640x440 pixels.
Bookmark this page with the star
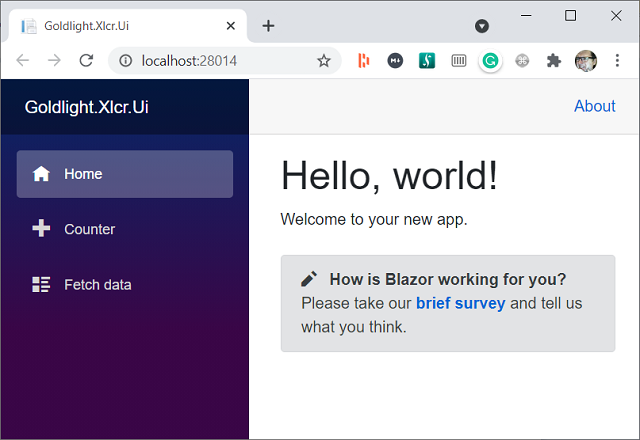click(324, 61)
